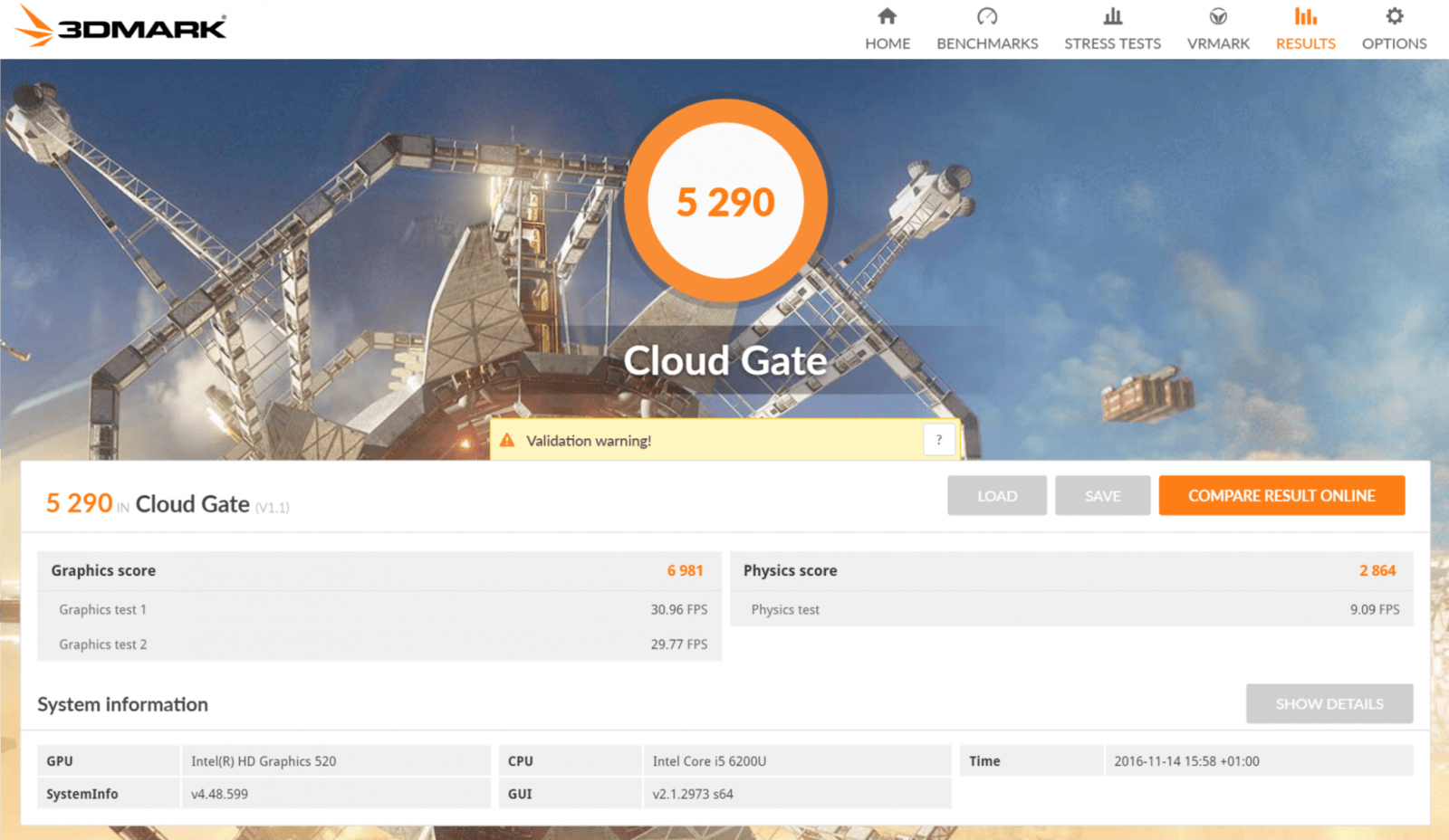Click the Home house icon

coord(888,16)
